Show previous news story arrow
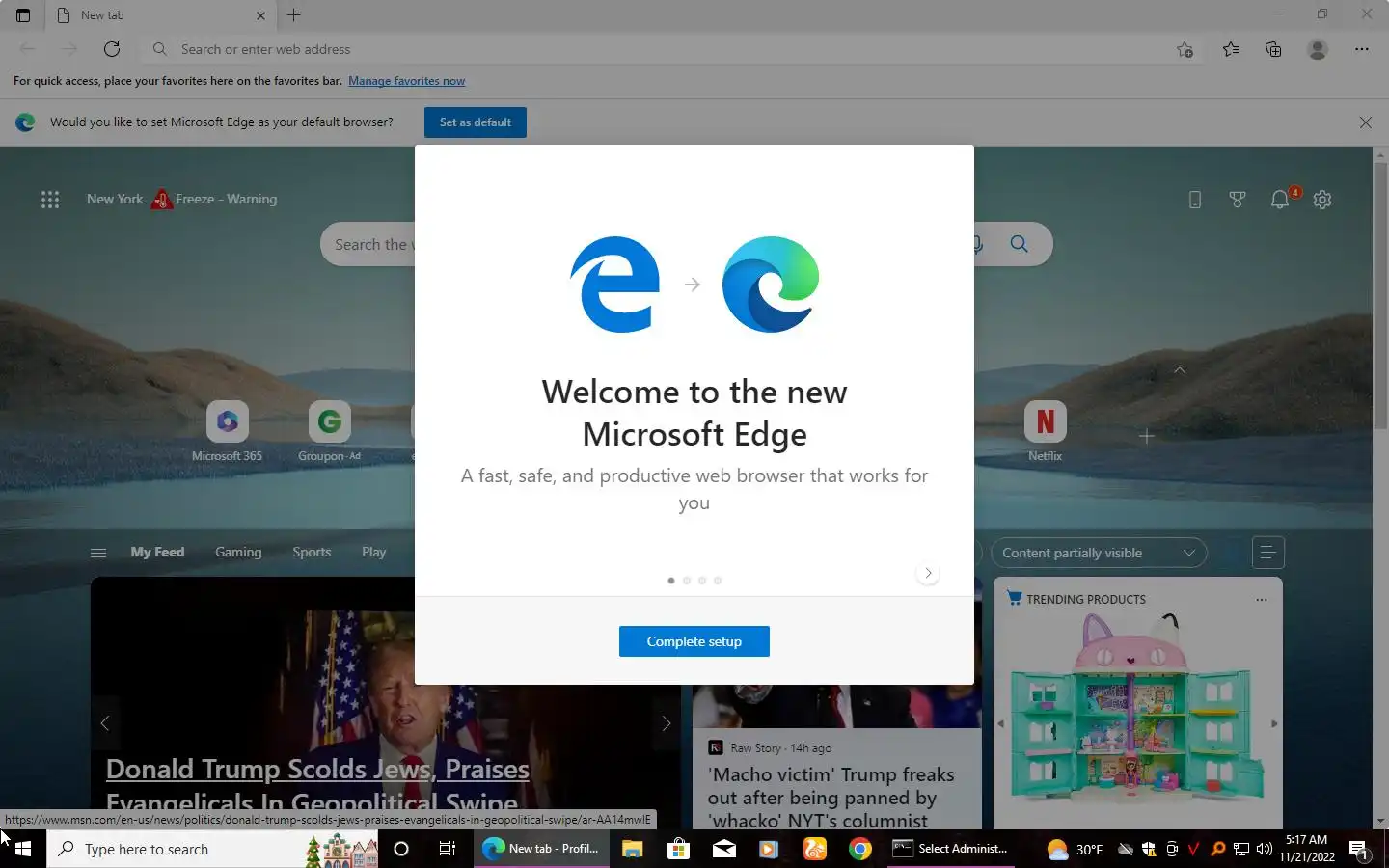Image resolution: width=1389 pixels, height=868 pixels. click(x=105, y=723)
